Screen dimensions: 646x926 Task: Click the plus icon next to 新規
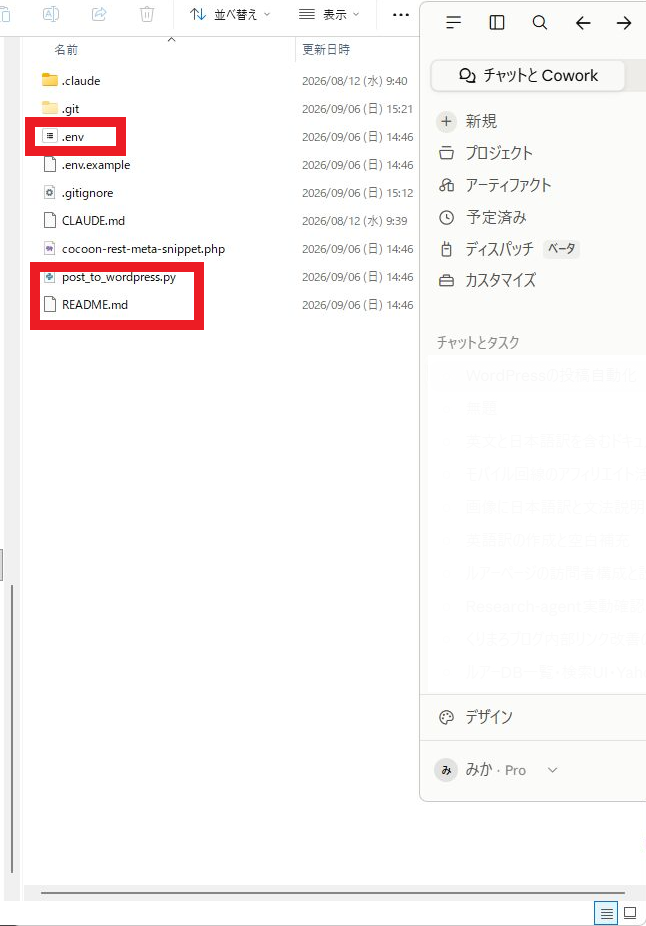[446, 122]
